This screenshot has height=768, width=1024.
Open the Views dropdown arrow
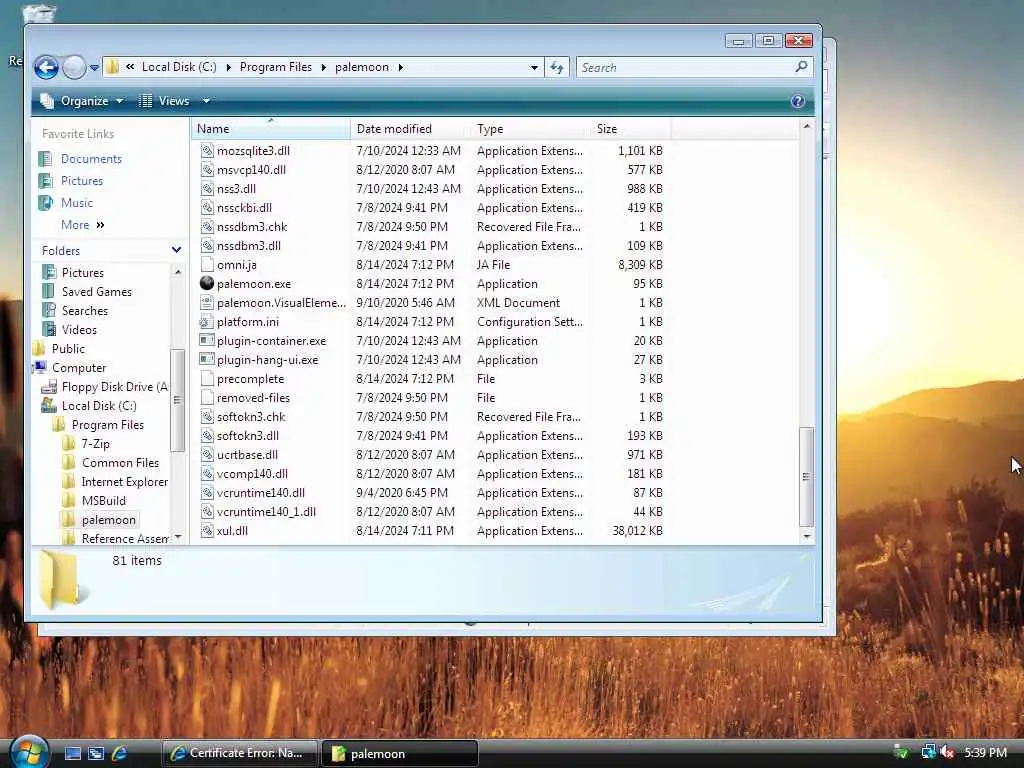tap(206, 101)
